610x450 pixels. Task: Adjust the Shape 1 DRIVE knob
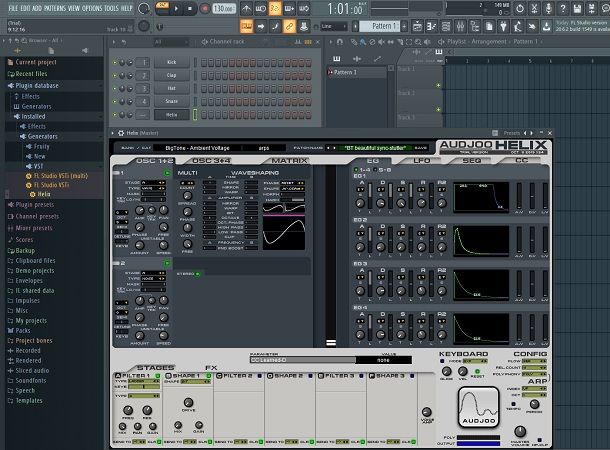pyautogui.click(x=188, y=402)
